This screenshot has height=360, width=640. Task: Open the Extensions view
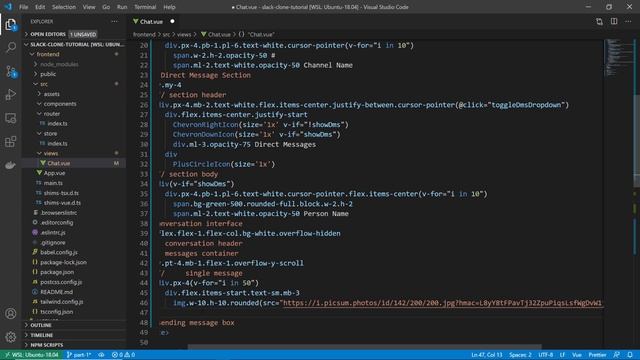coord(11,142)
